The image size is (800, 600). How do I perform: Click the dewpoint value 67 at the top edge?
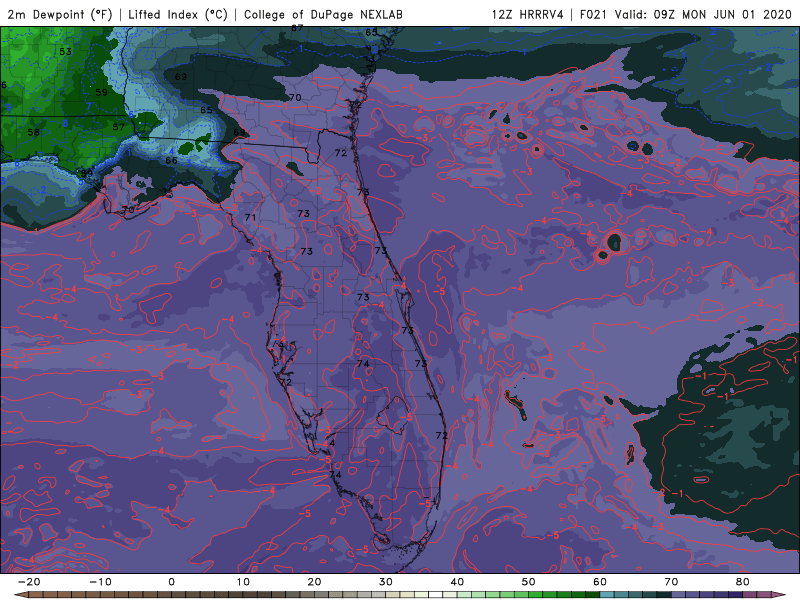tap(297, 29)
